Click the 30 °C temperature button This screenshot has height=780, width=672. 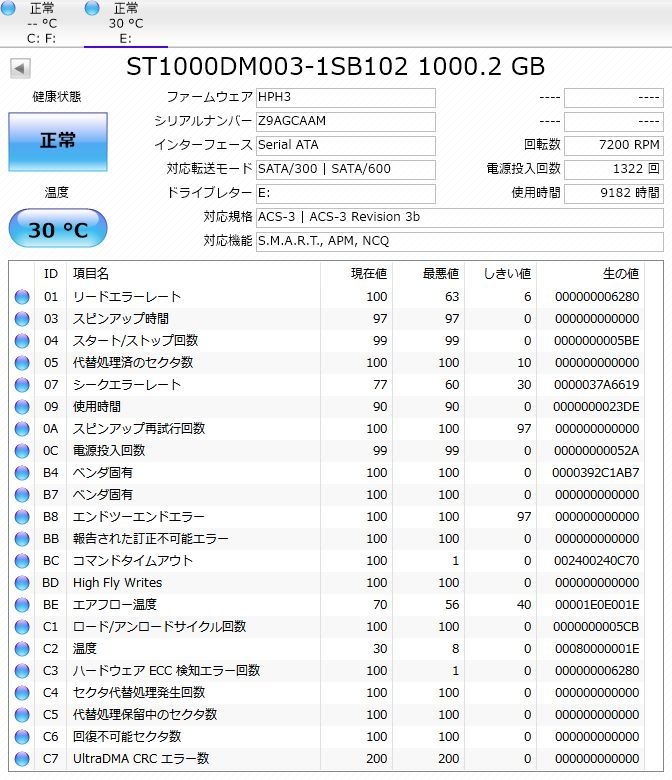(58, 228)
